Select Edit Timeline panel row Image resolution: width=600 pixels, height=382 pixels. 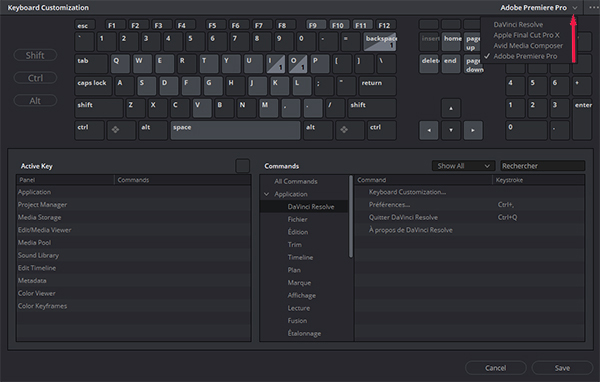tap(134, 268)
